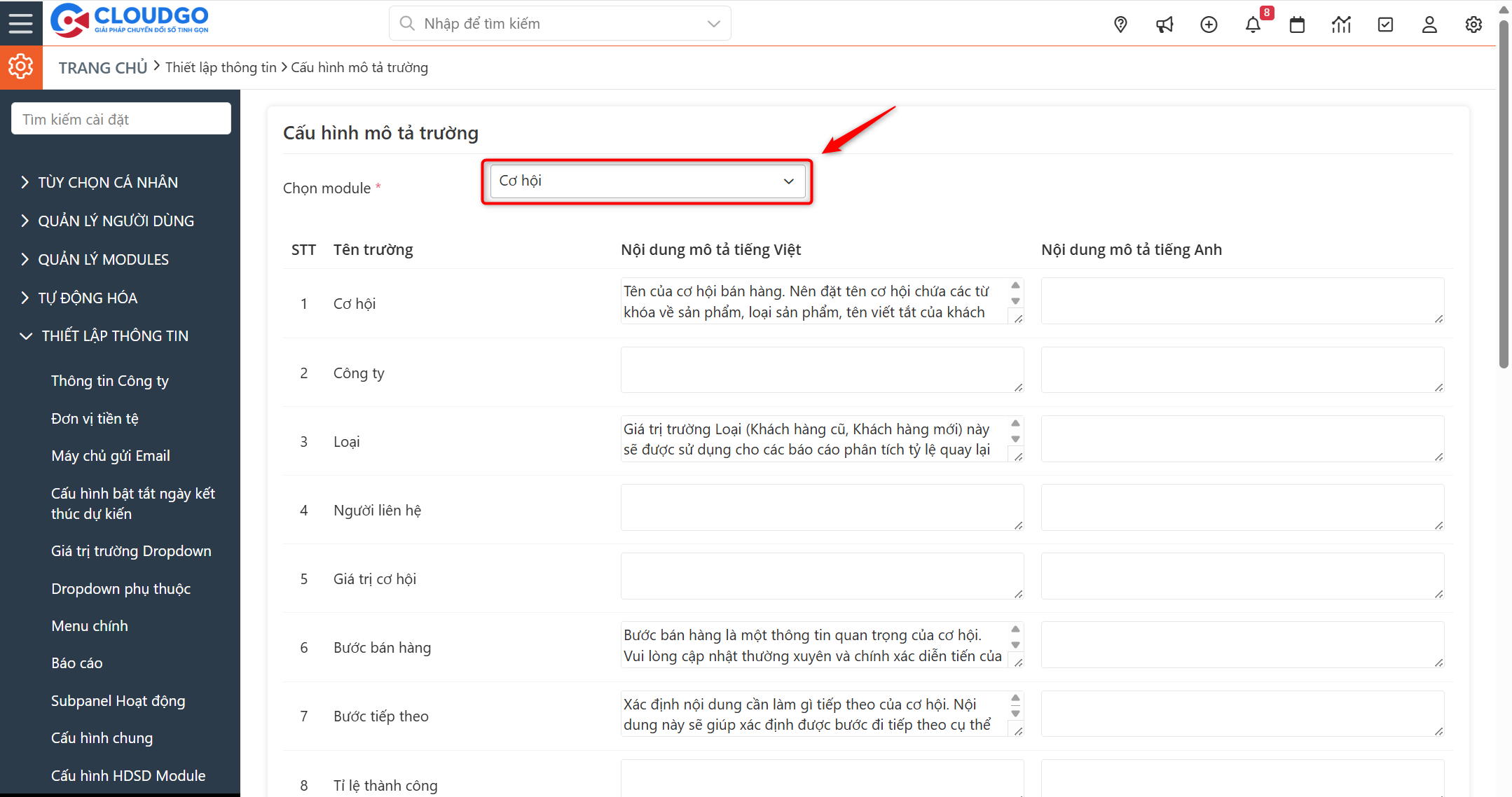The height and width of the screenshot is (797, 1512).
Task: Navigate to TRANG CHỦ breadcrumb link
Action: (102, 67)
